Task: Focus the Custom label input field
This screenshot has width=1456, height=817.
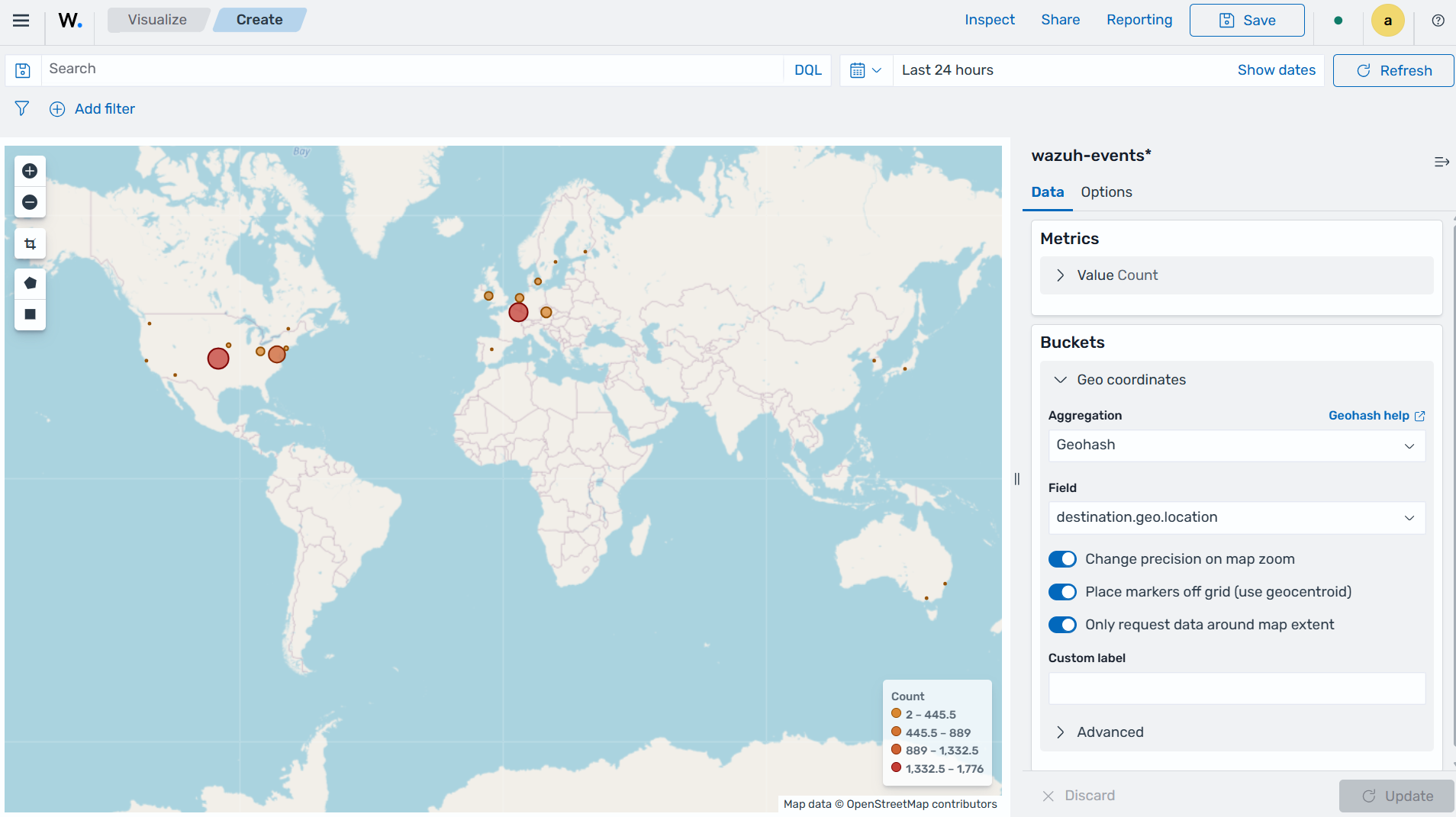Action: pos(1236,689)
